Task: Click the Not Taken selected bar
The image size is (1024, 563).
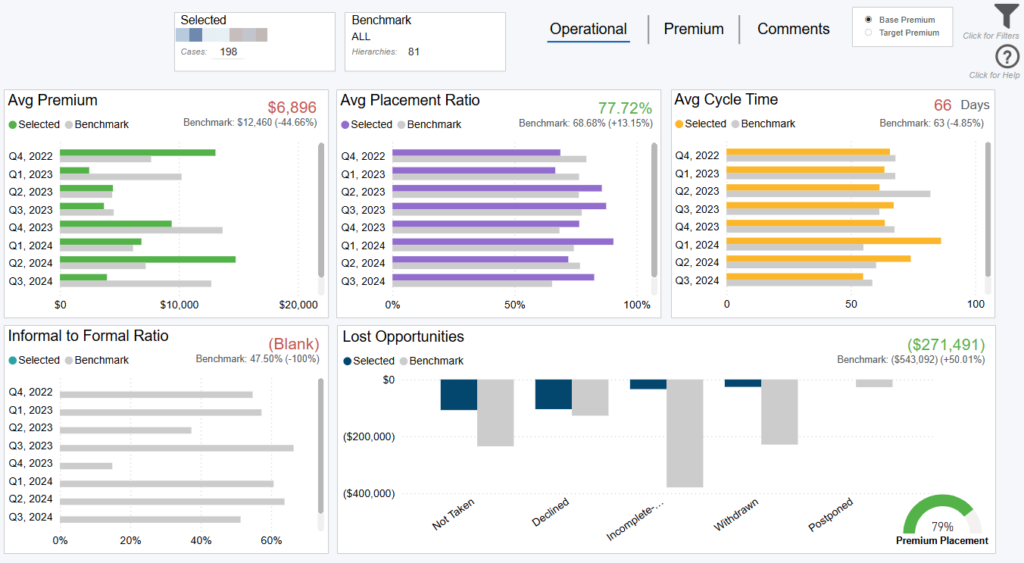Action: click(x=459, y=394)
